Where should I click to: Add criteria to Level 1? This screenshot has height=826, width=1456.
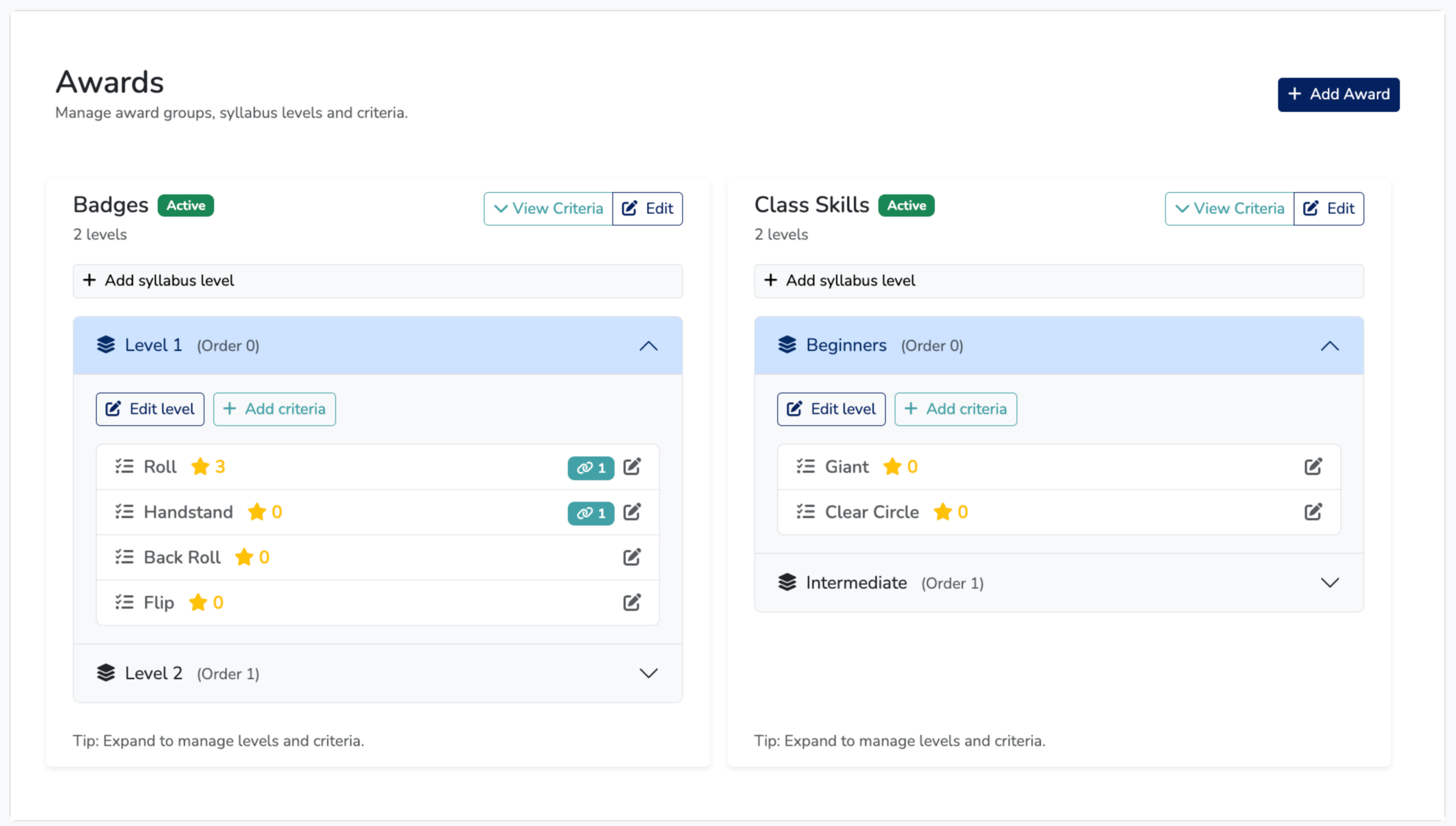[274, 409]
